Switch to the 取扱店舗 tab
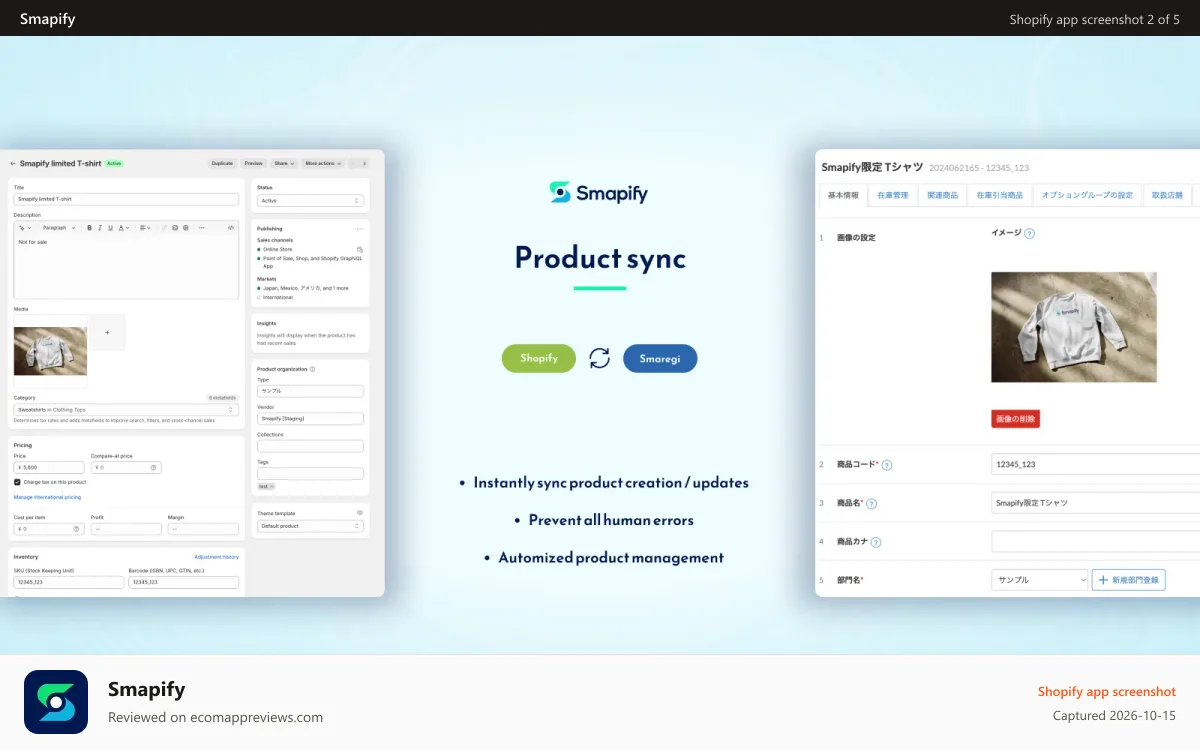 coord(1167,195)
